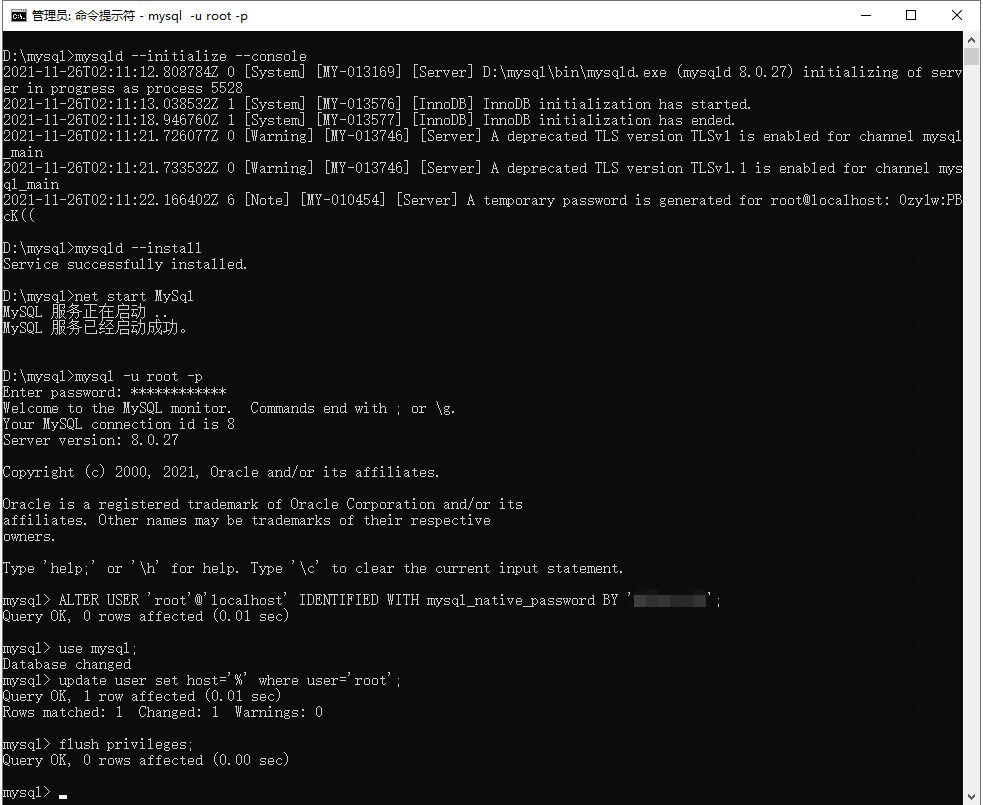The height and width of the screenshot is (805, 983).
Task: Close the Command Prompt window
Action: click(957, 16)
